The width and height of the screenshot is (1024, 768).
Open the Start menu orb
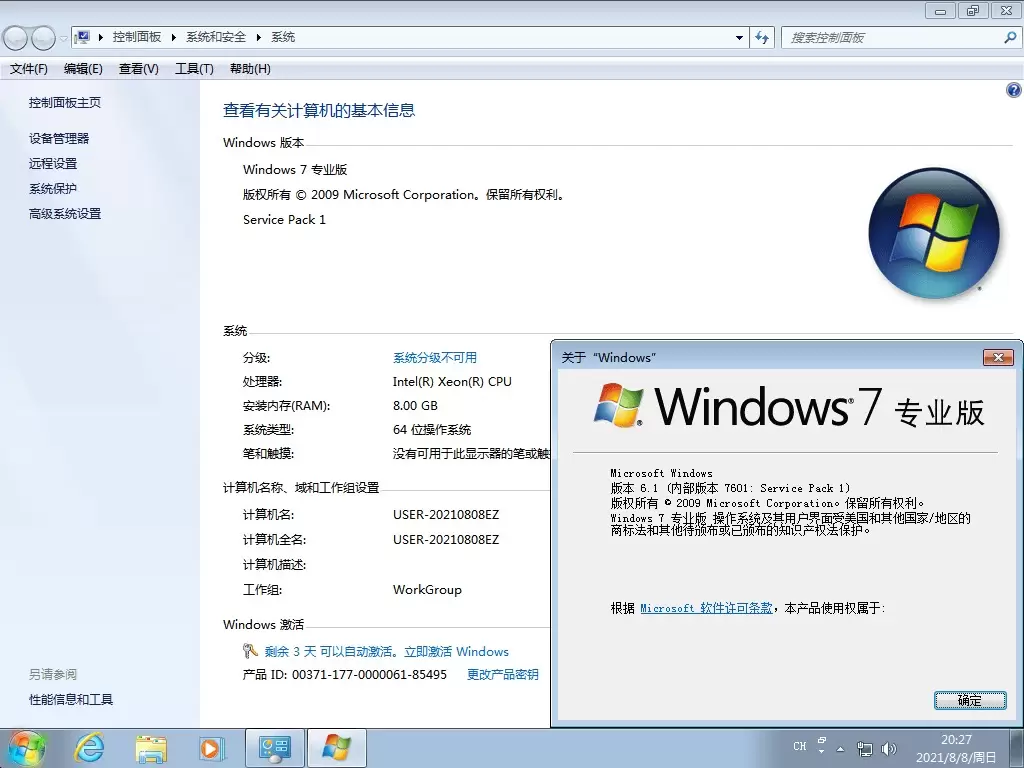tap(27, 748)
